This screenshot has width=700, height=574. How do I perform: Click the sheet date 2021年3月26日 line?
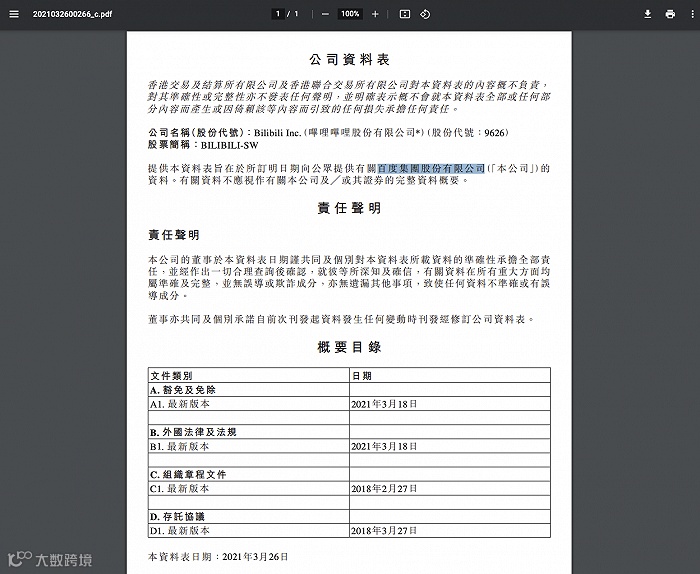tap(218, 557)
